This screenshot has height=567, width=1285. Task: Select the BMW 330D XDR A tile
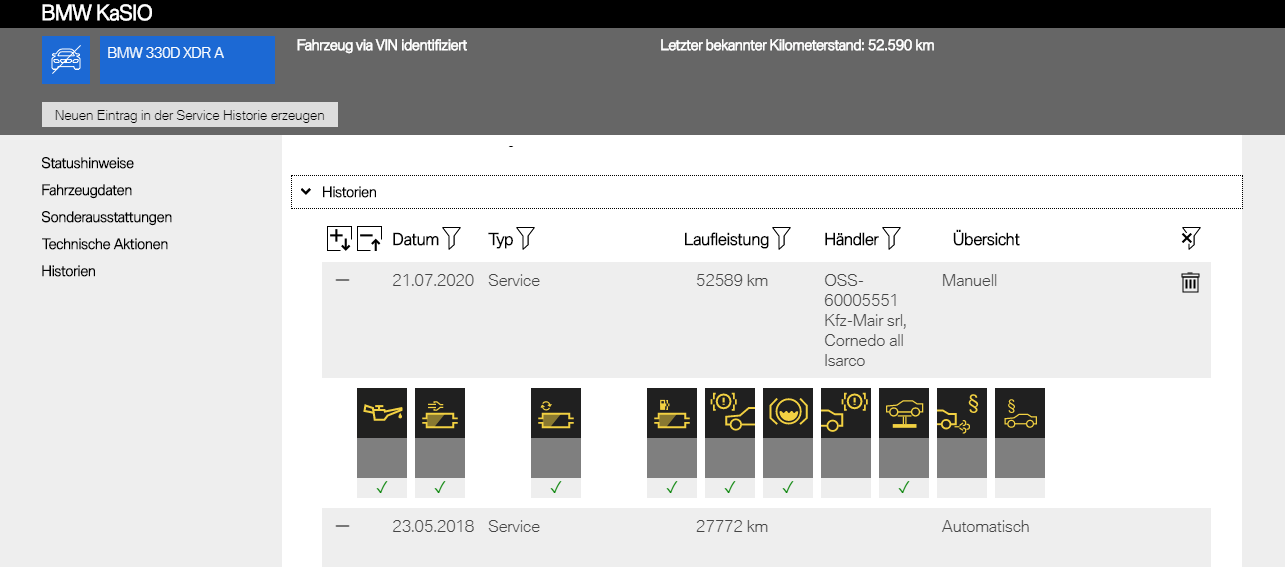[x=187, y=59]
